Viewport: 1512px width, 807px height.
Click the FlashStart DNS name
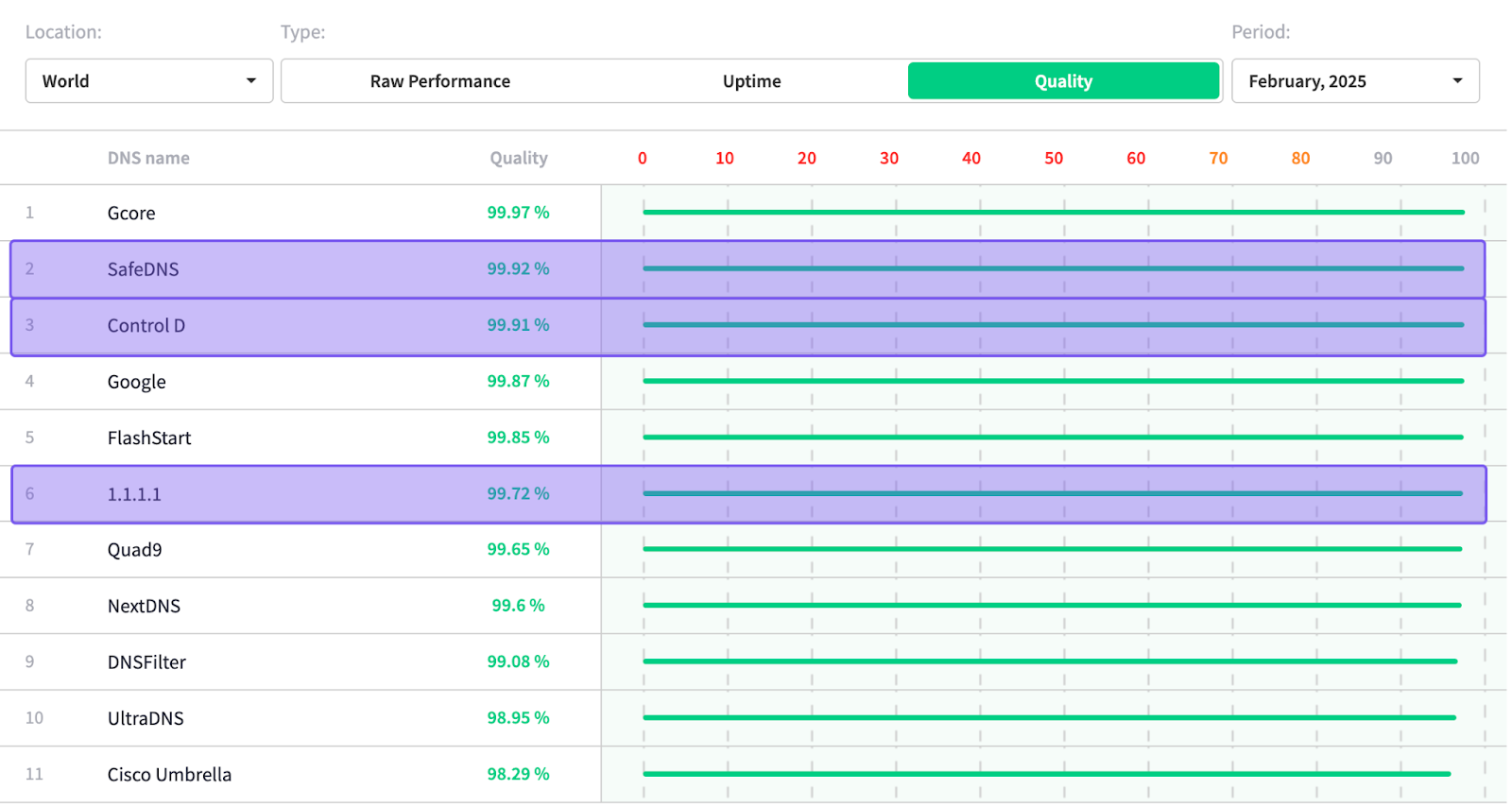tap(149, 438)
